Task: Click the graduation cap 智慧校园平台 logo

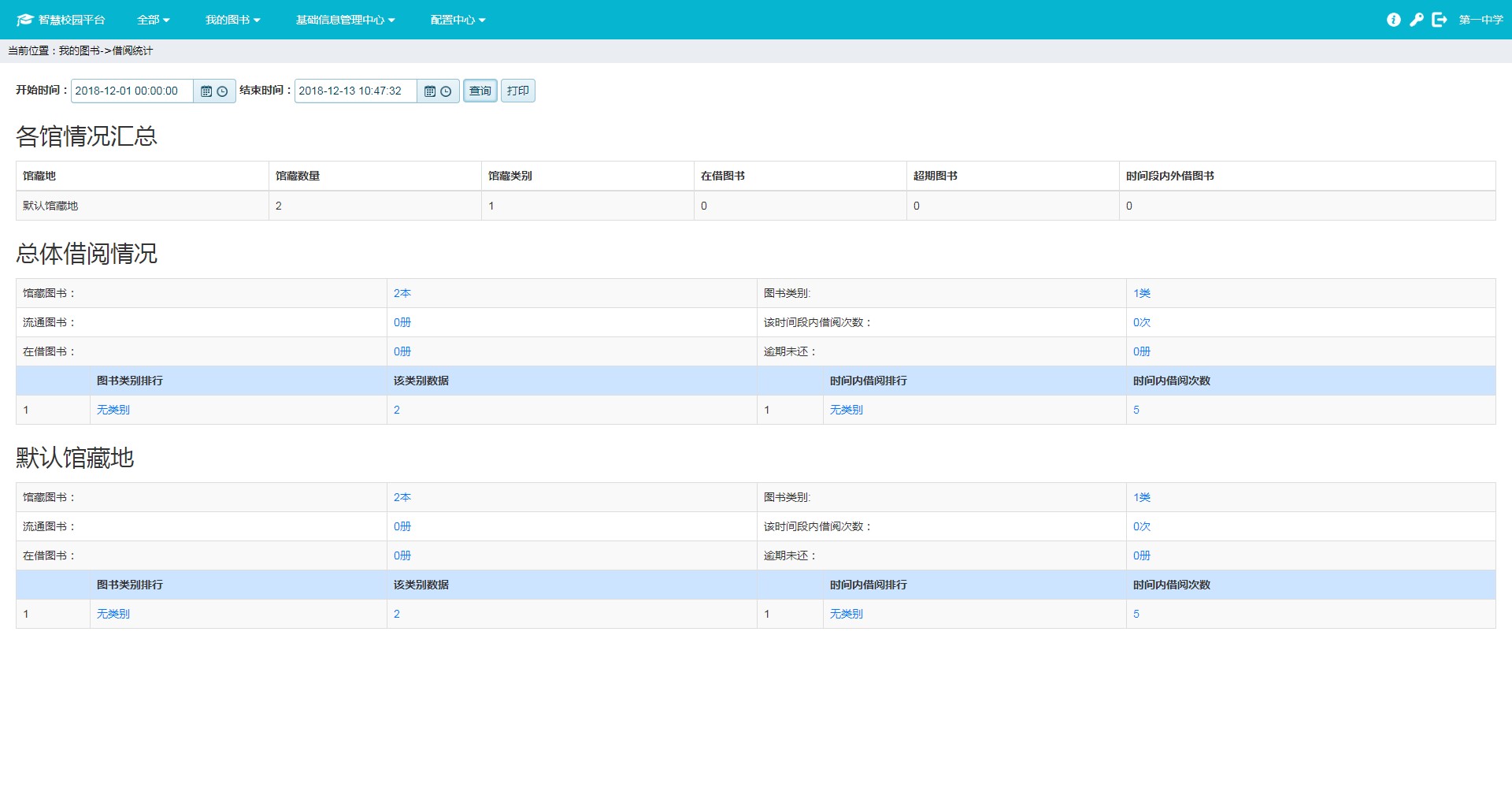Action: pos(25,20)
